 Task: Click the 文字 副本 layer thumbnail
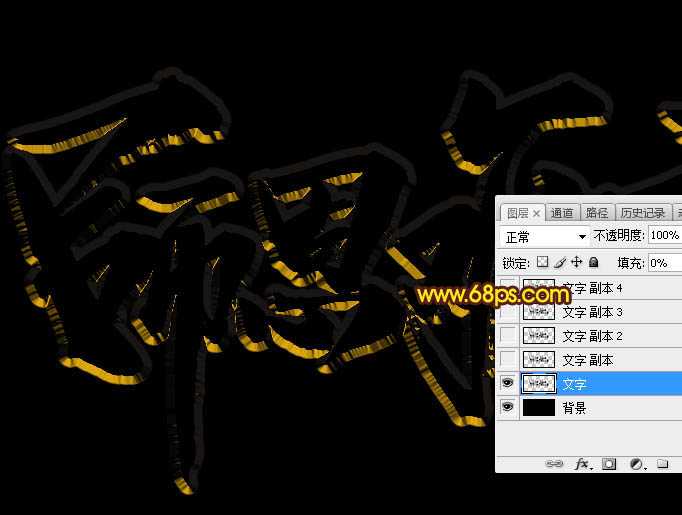coord(538,360)
